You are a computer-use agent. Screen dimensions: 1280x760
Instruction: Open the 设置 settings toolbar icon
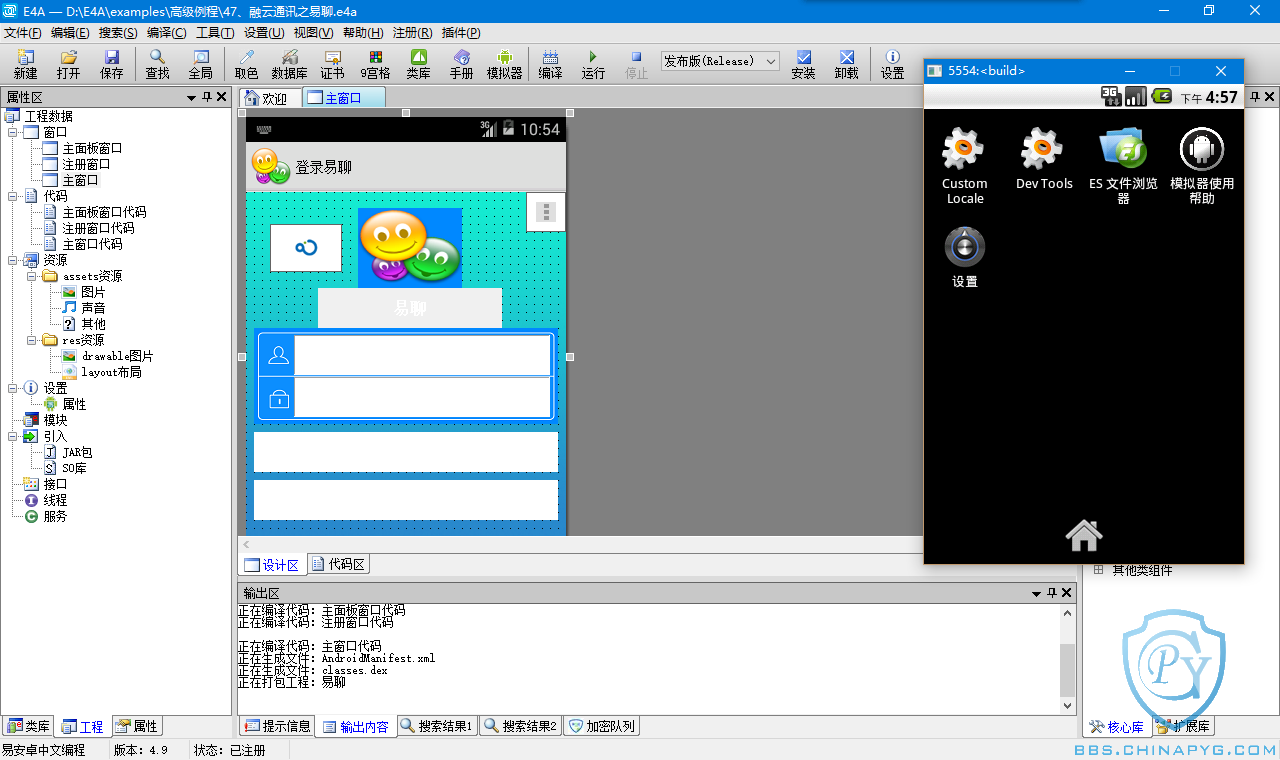892,64
